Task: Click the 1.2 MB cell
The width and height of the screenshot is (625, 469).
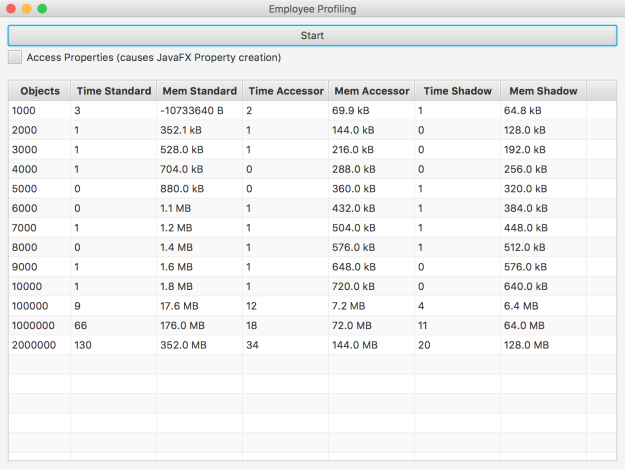Action: click(x=199, y=228)
